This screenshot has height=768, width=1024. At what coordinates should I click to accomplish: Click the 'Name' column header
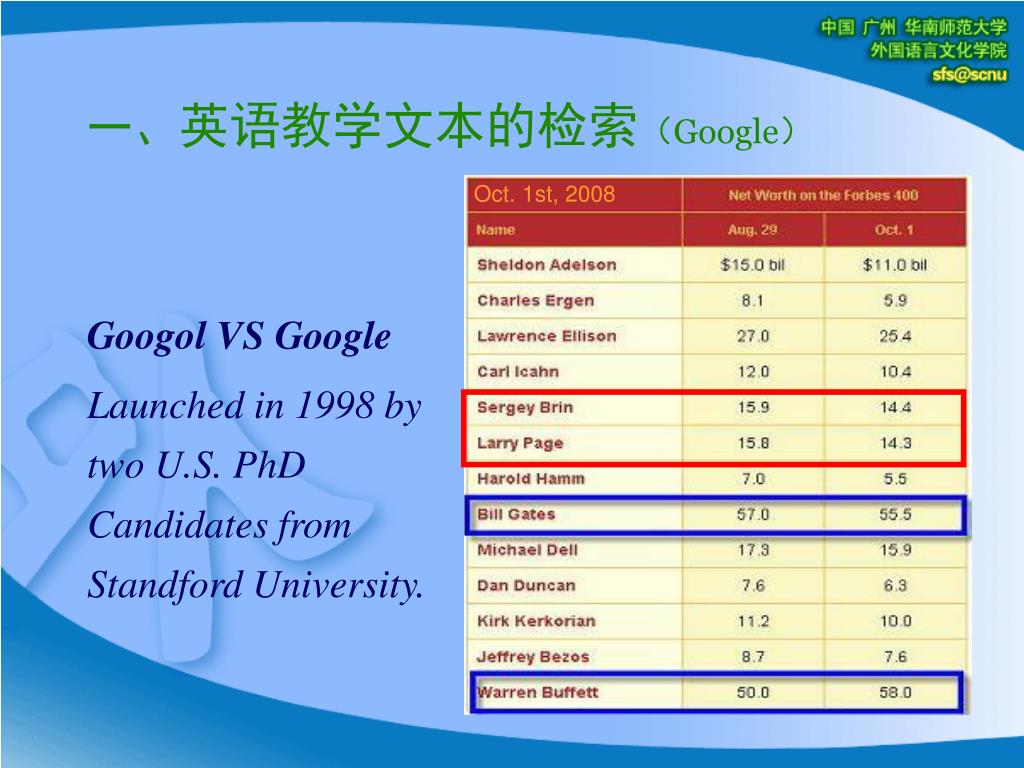(496, 230)
